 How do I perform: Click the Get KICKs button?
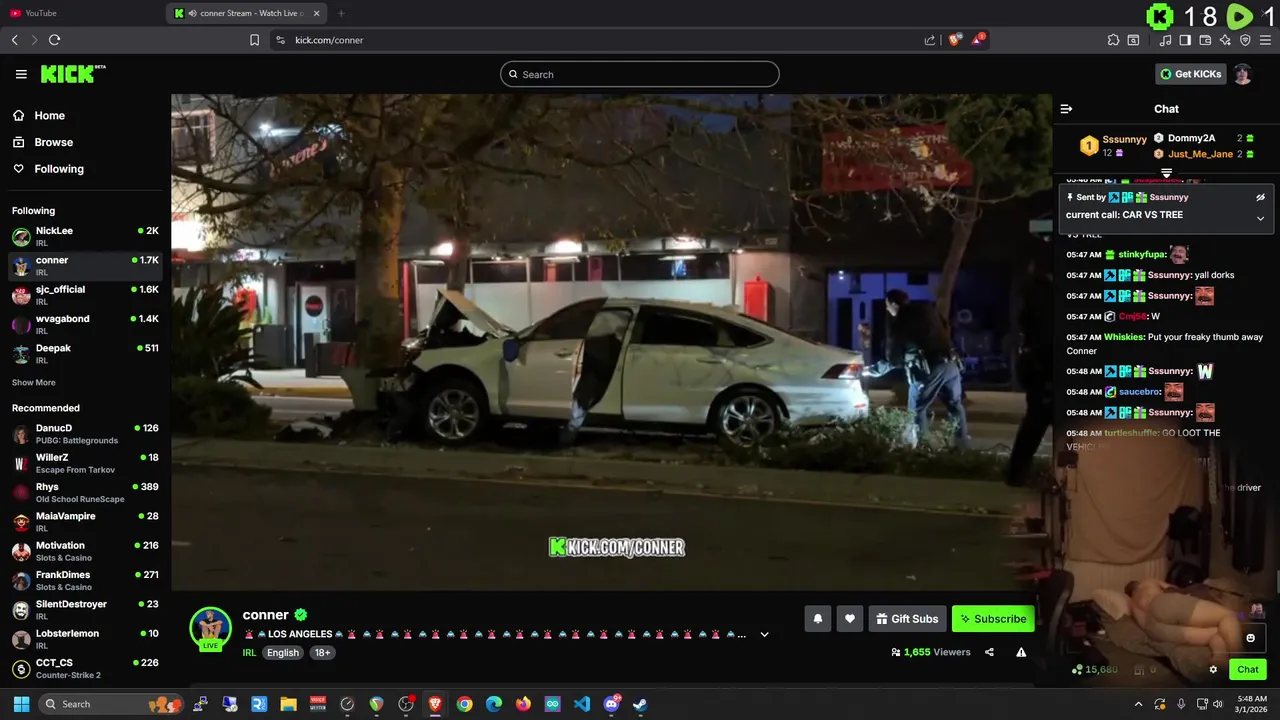pos(1190,74)
